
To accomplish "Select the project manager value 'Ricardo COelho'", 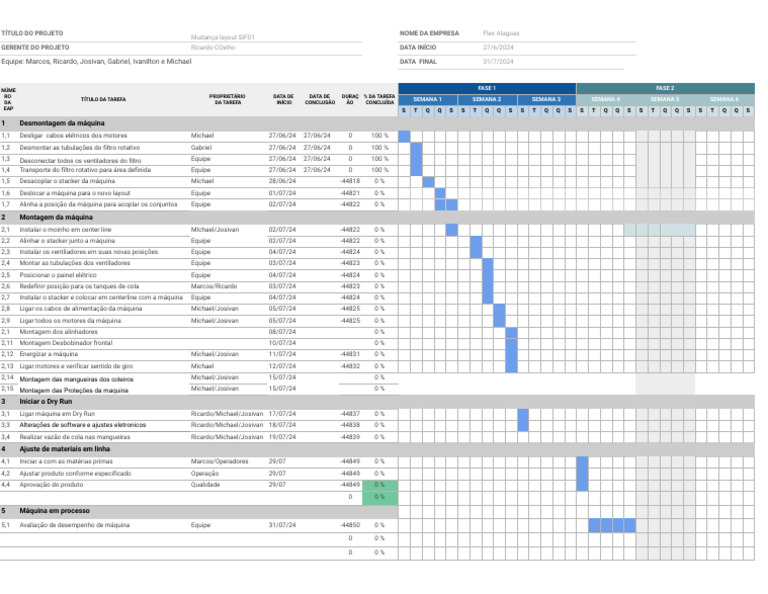I will (x=213, y=48).
